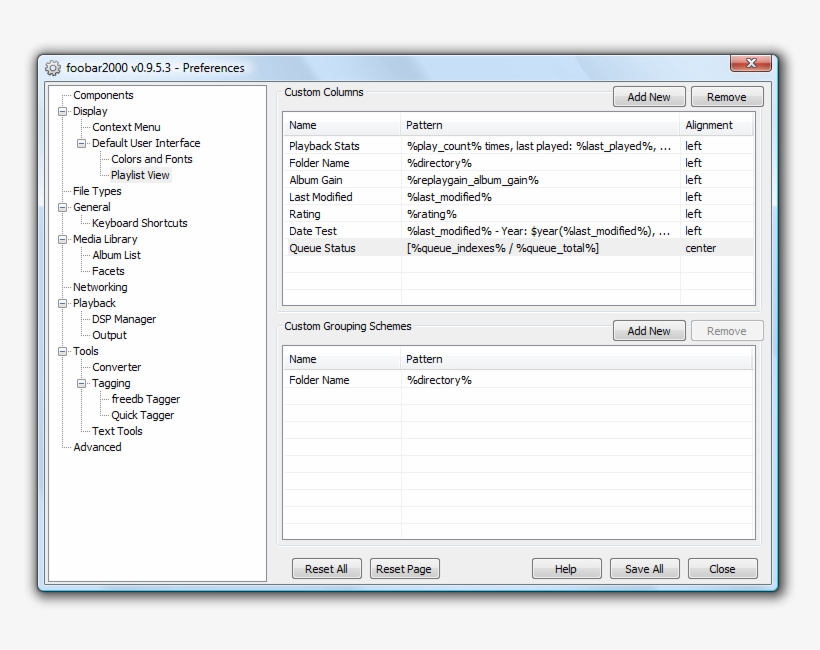Select Album List under Media Library

(117, 255)
